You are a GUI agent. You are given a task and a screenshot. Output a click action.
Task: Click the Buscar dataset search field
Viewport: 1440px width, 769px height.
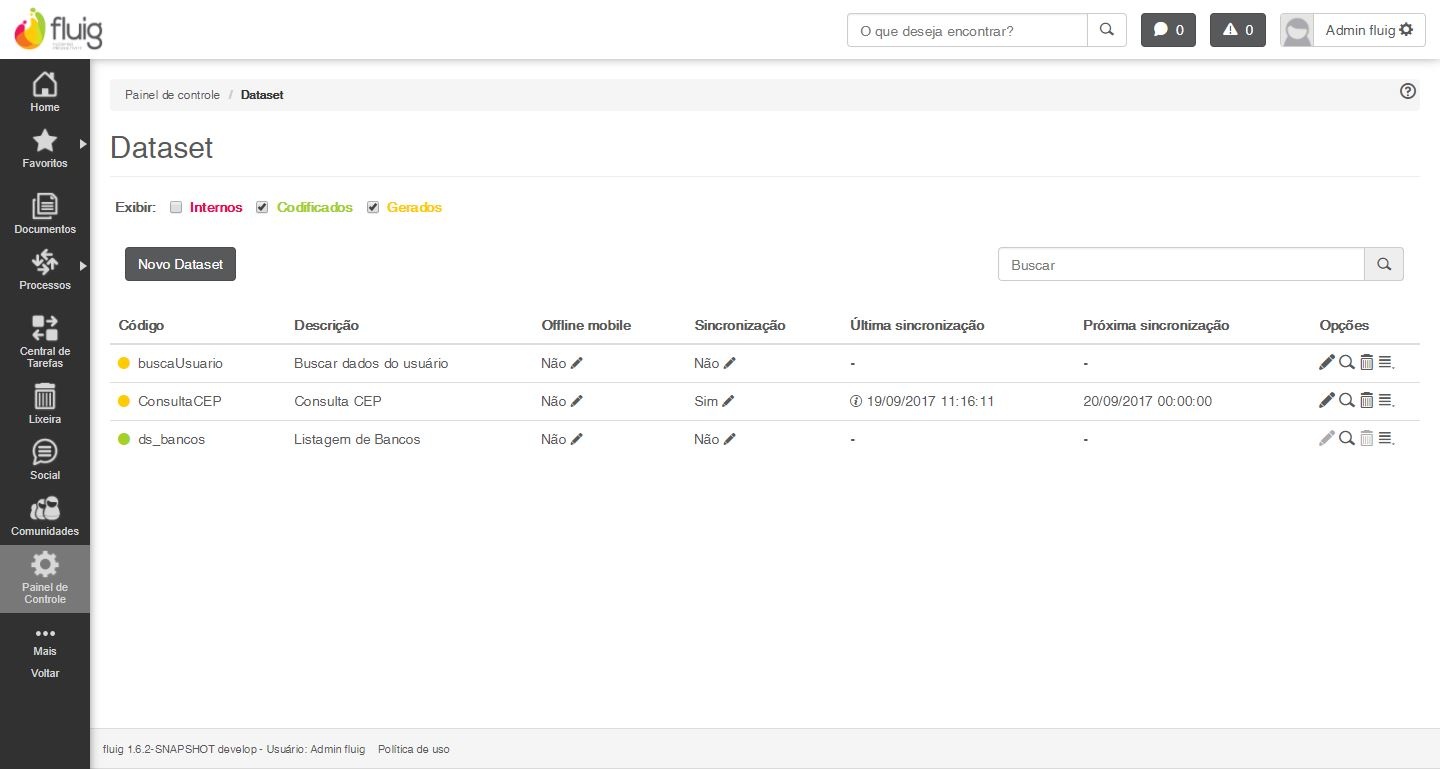[x=1181, y=265]
